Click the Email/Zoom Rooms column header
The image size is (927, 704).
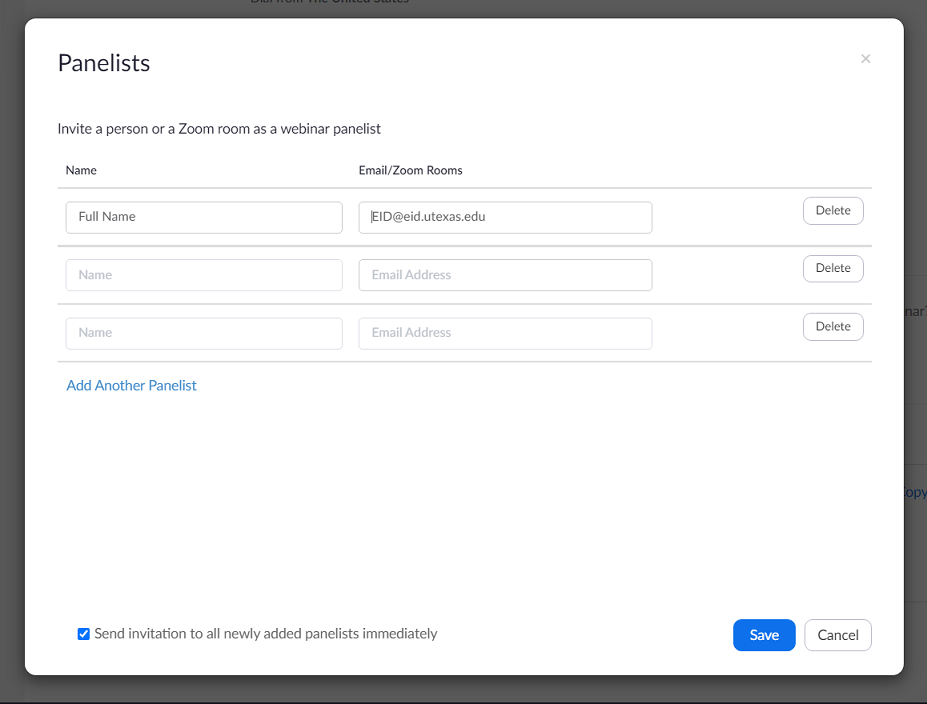point(411,170)
